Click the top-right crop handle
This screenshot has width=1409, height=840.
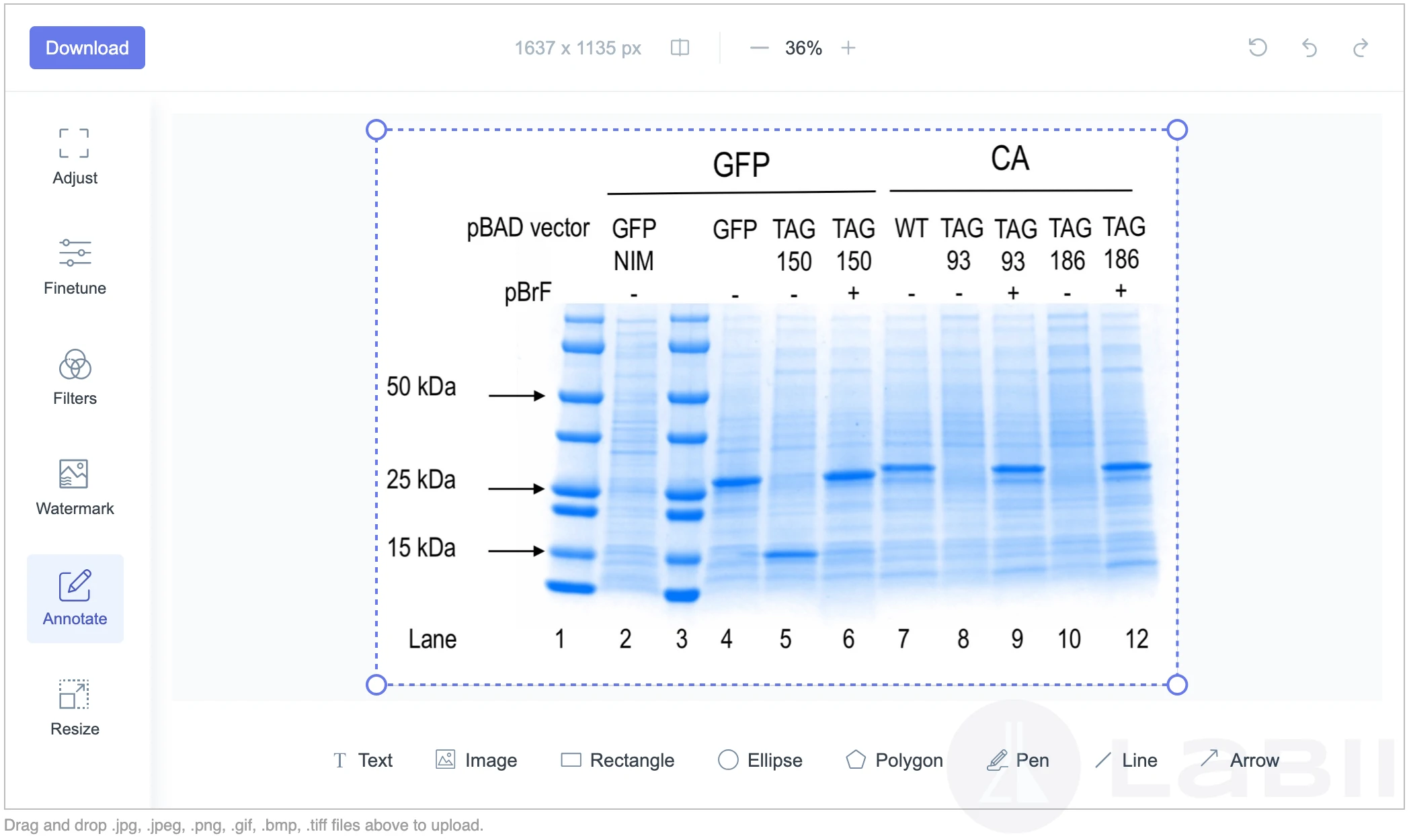point(1177,130)
